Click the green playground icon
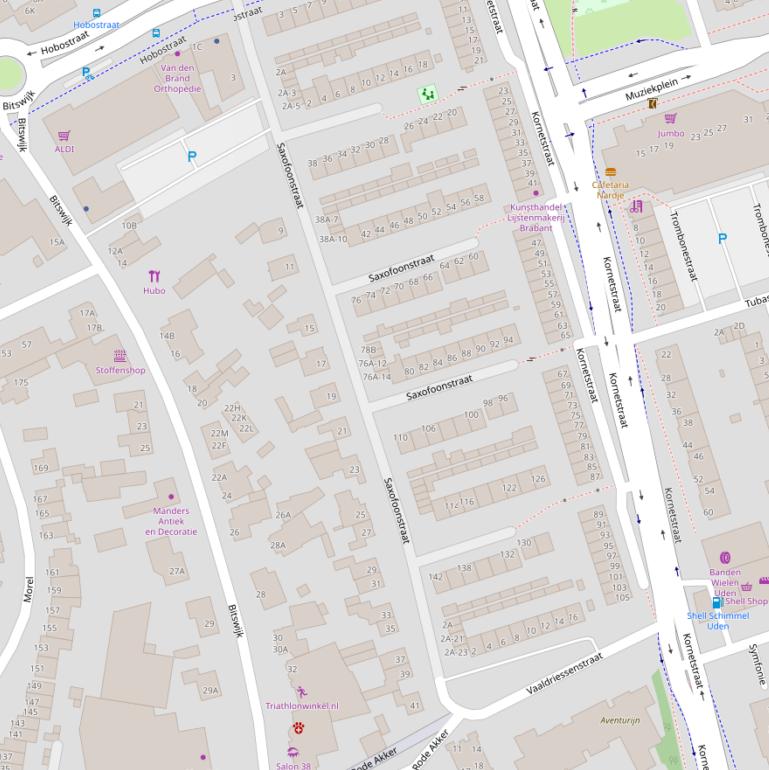Image resolution: width=769 pixels, height=770 pixels. point(428,94)
